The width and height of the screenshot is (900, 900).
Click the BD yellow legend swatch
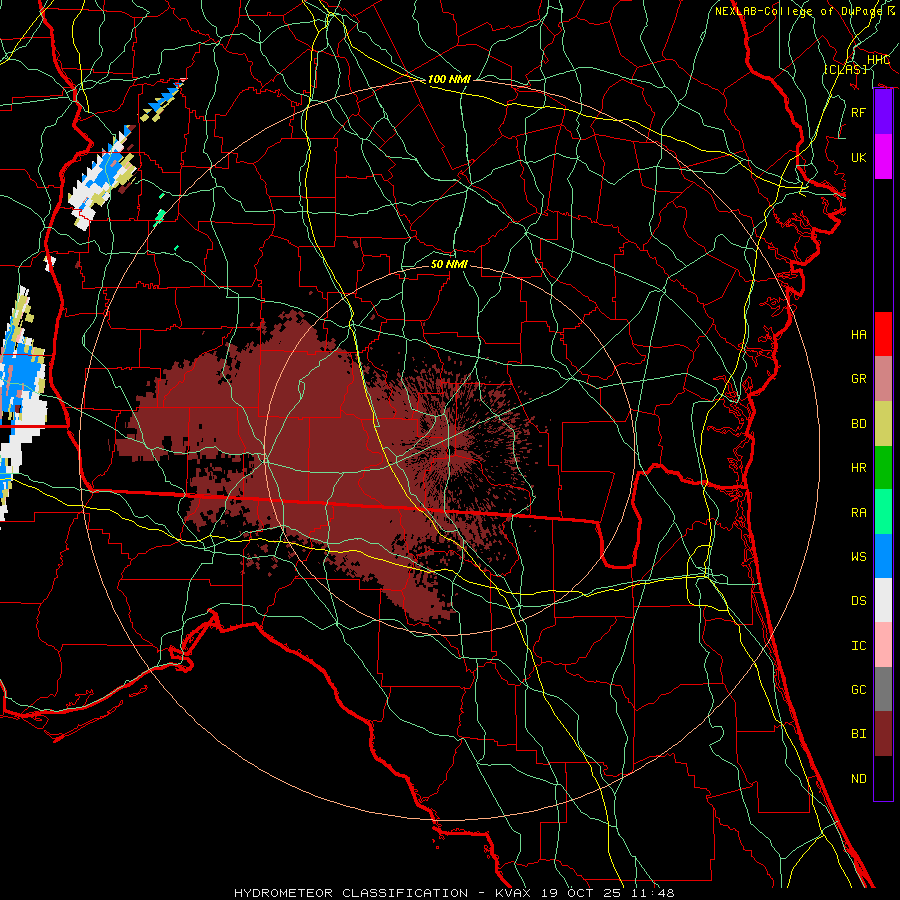click(883, 424)
